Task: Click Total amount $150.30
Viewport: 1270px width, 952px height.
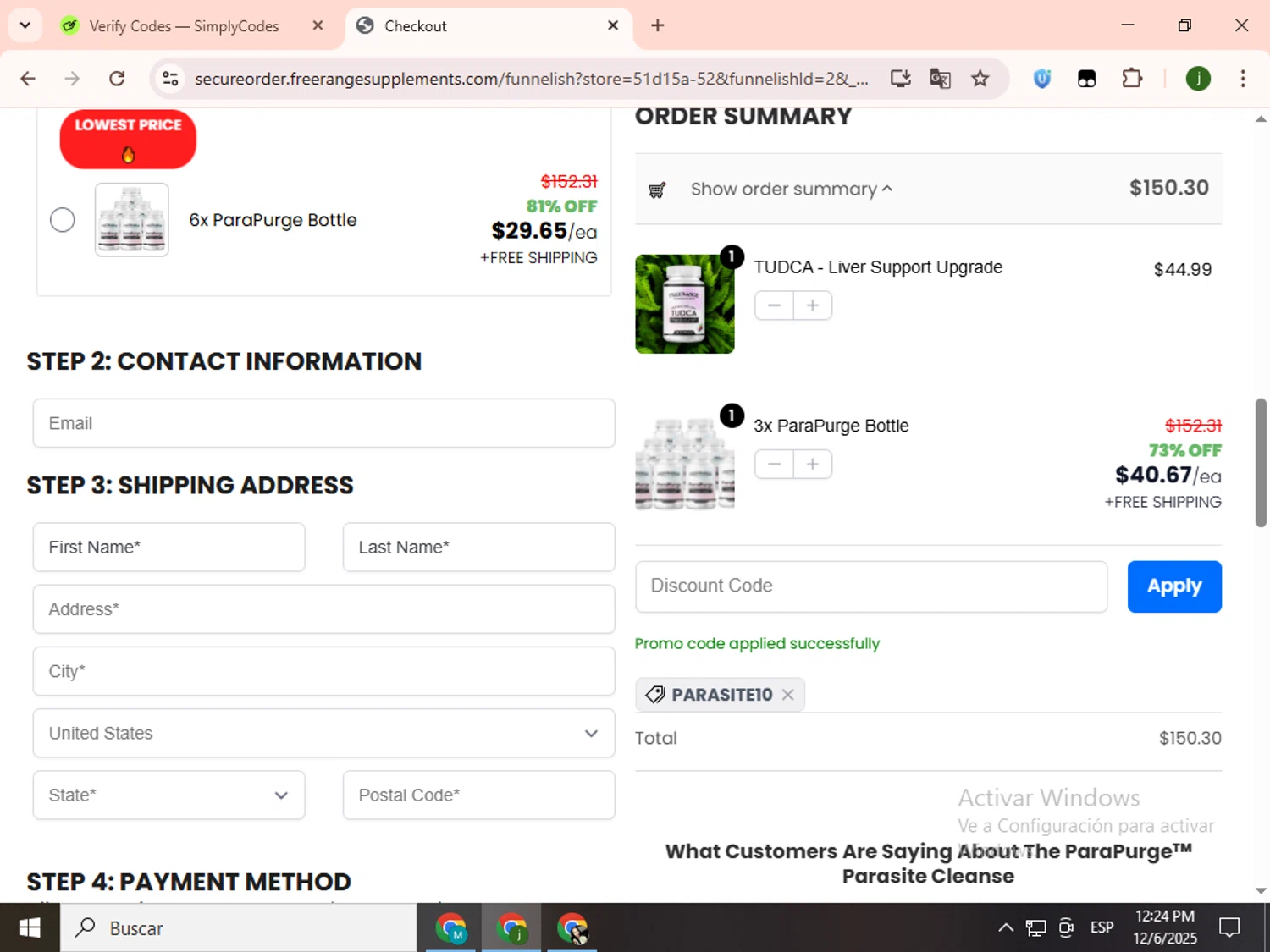Action: (x=1190, y=738)
